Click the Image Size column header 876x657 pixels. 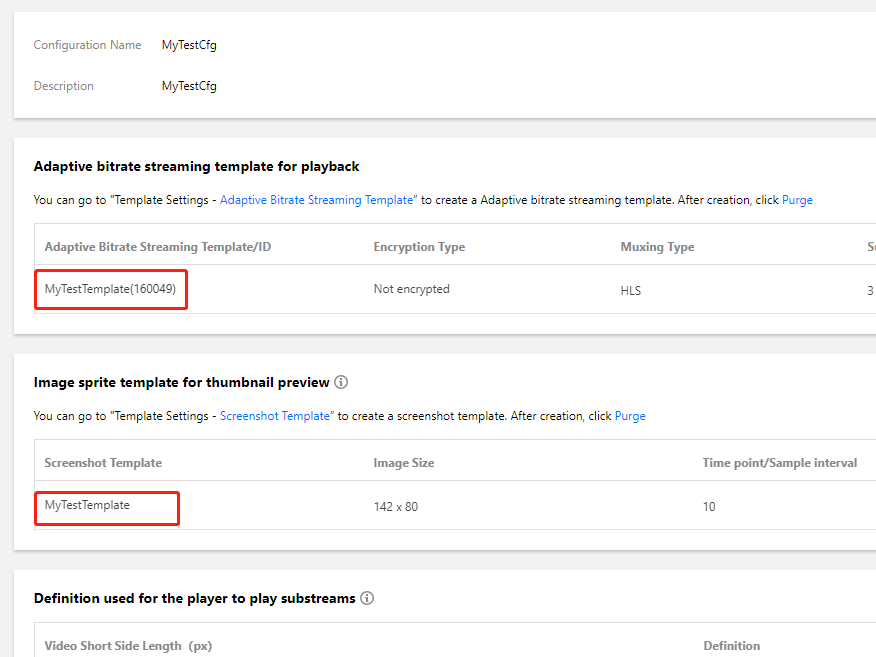tap(403, 463)
